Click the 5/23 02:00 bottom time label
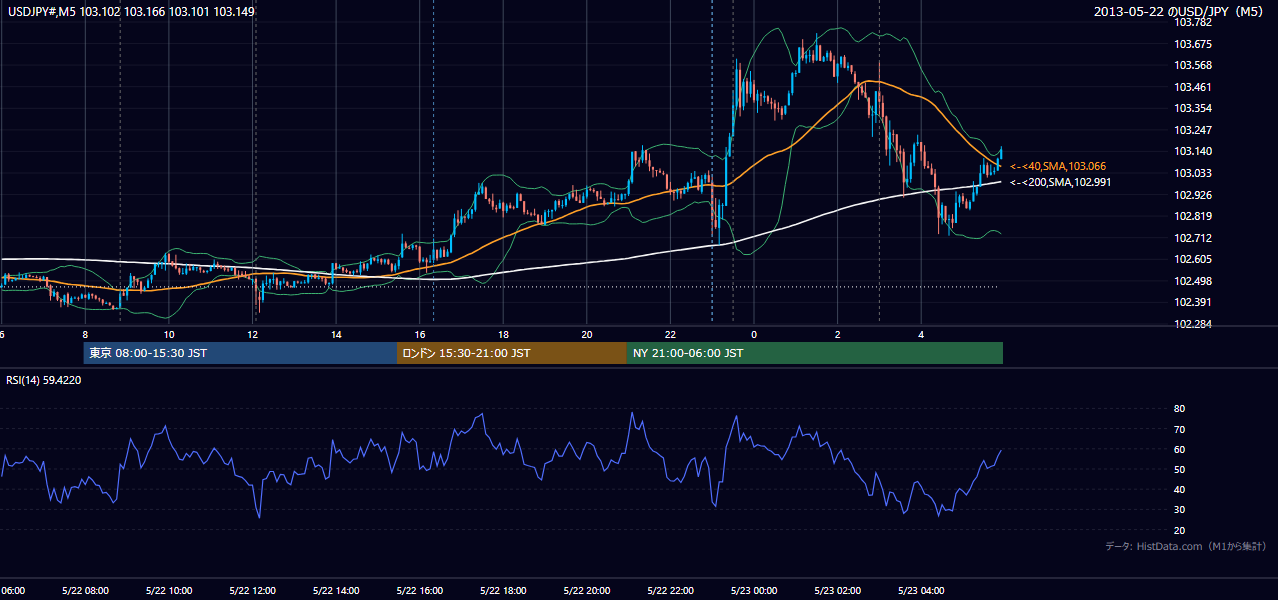This screenshot has height=600, width=1278. [x=837, y=591]
